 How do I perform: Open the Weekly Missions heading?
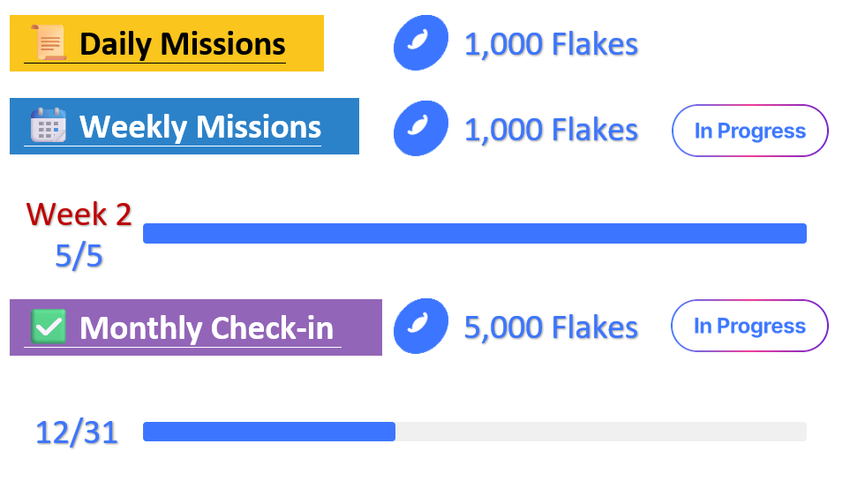point(200,127)
